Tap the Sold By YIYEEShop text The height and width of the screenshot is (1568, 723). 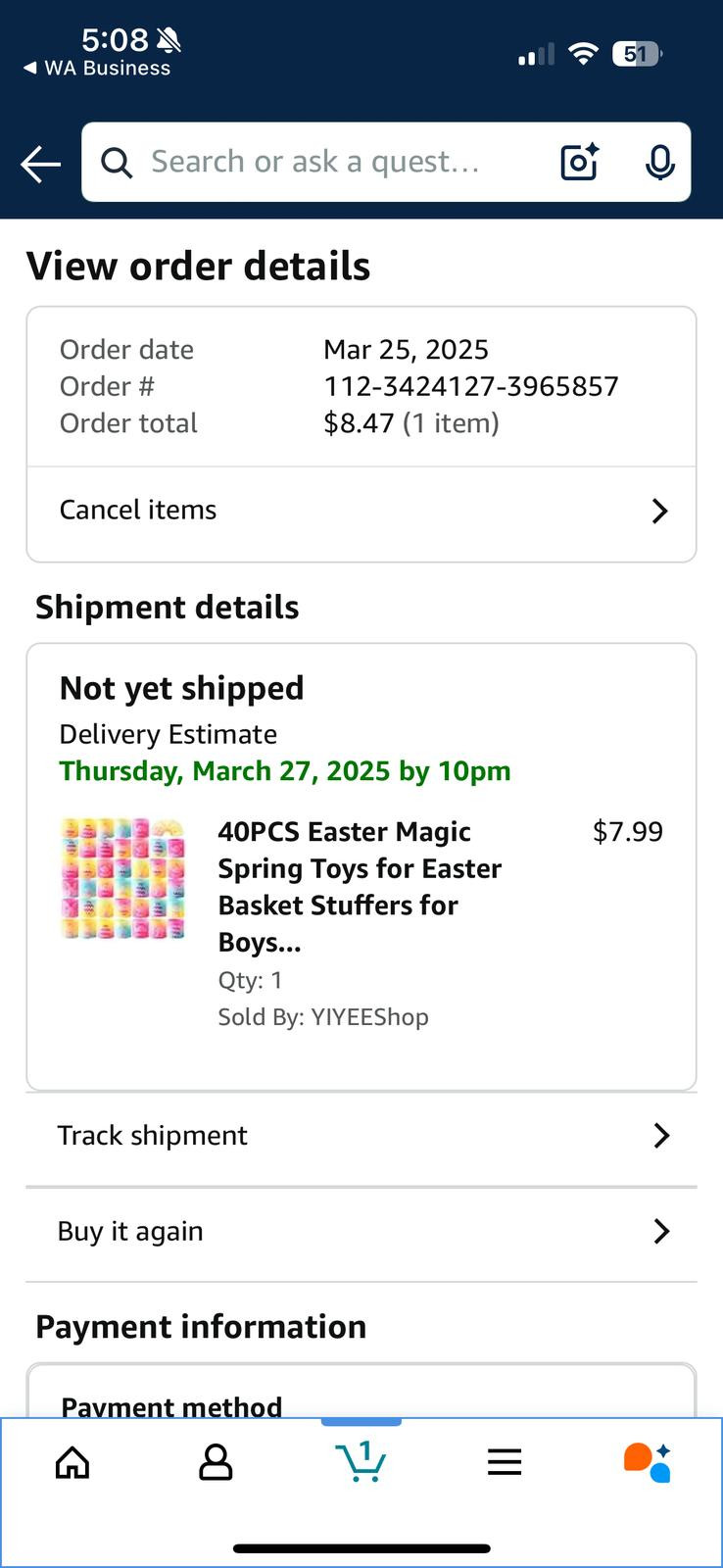click(x=323, y=1017)
